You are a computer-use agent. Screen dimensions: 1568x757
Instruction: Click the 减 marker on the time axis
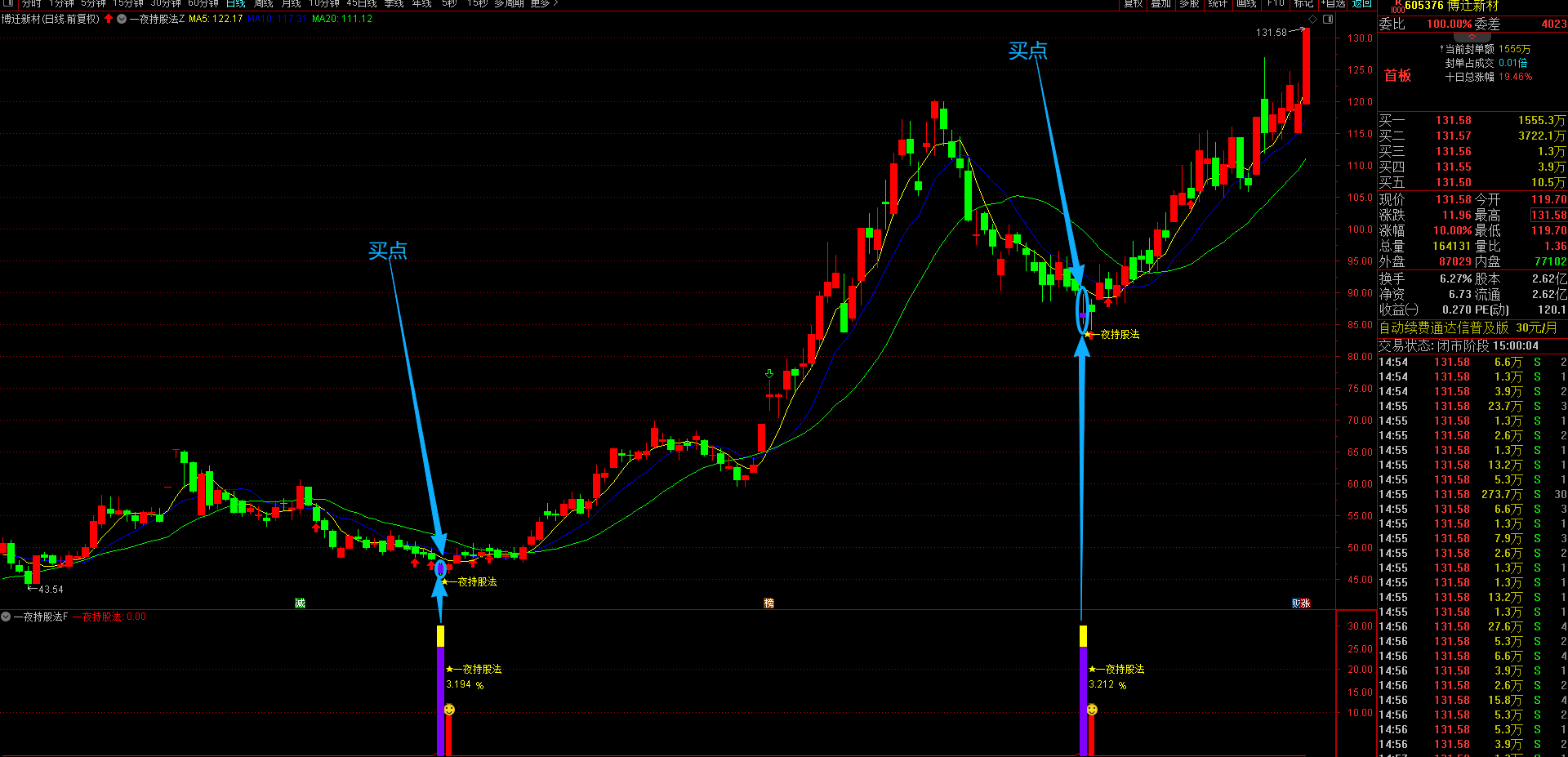tap(300, 603)
